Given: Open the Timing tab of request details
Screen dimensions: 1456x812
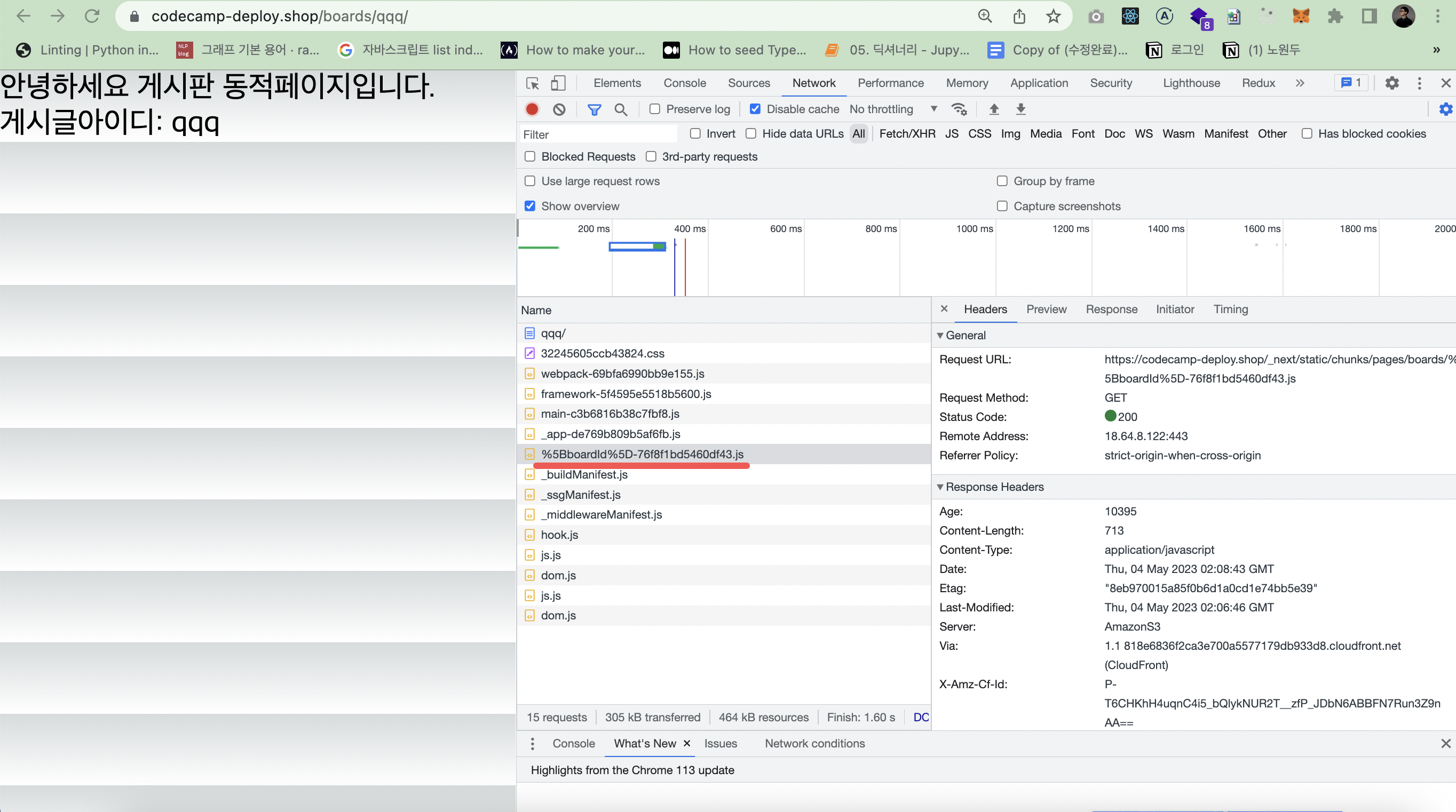Looking at the screenshot, I should click(1230, 309).
